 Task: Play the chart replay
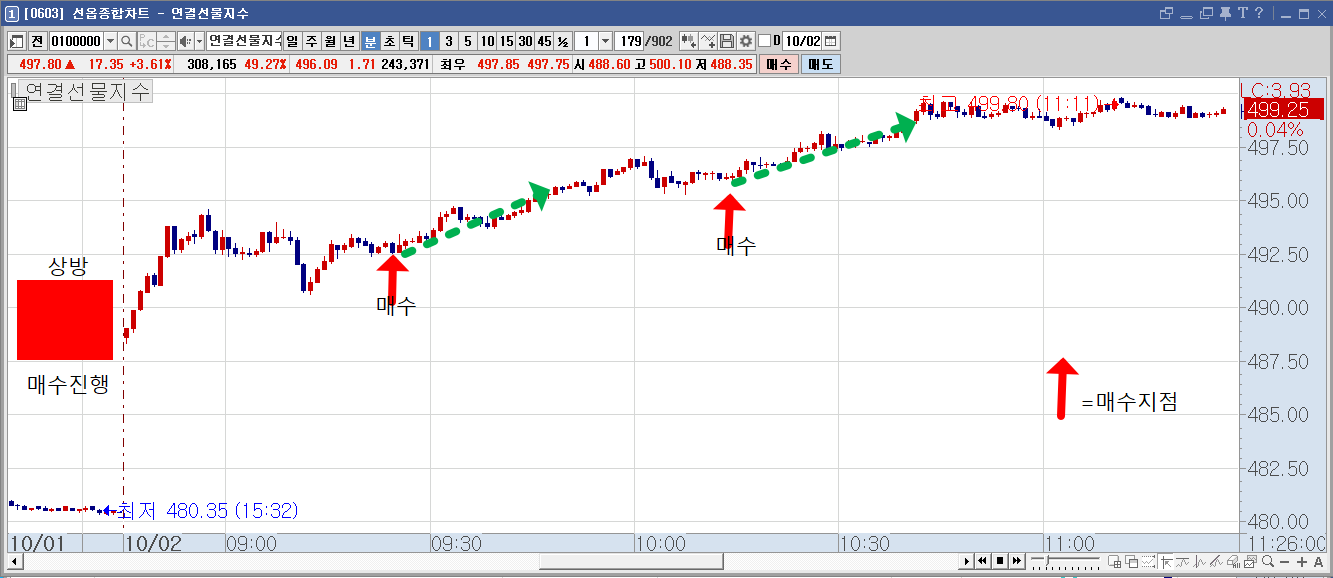coord(966,561)
